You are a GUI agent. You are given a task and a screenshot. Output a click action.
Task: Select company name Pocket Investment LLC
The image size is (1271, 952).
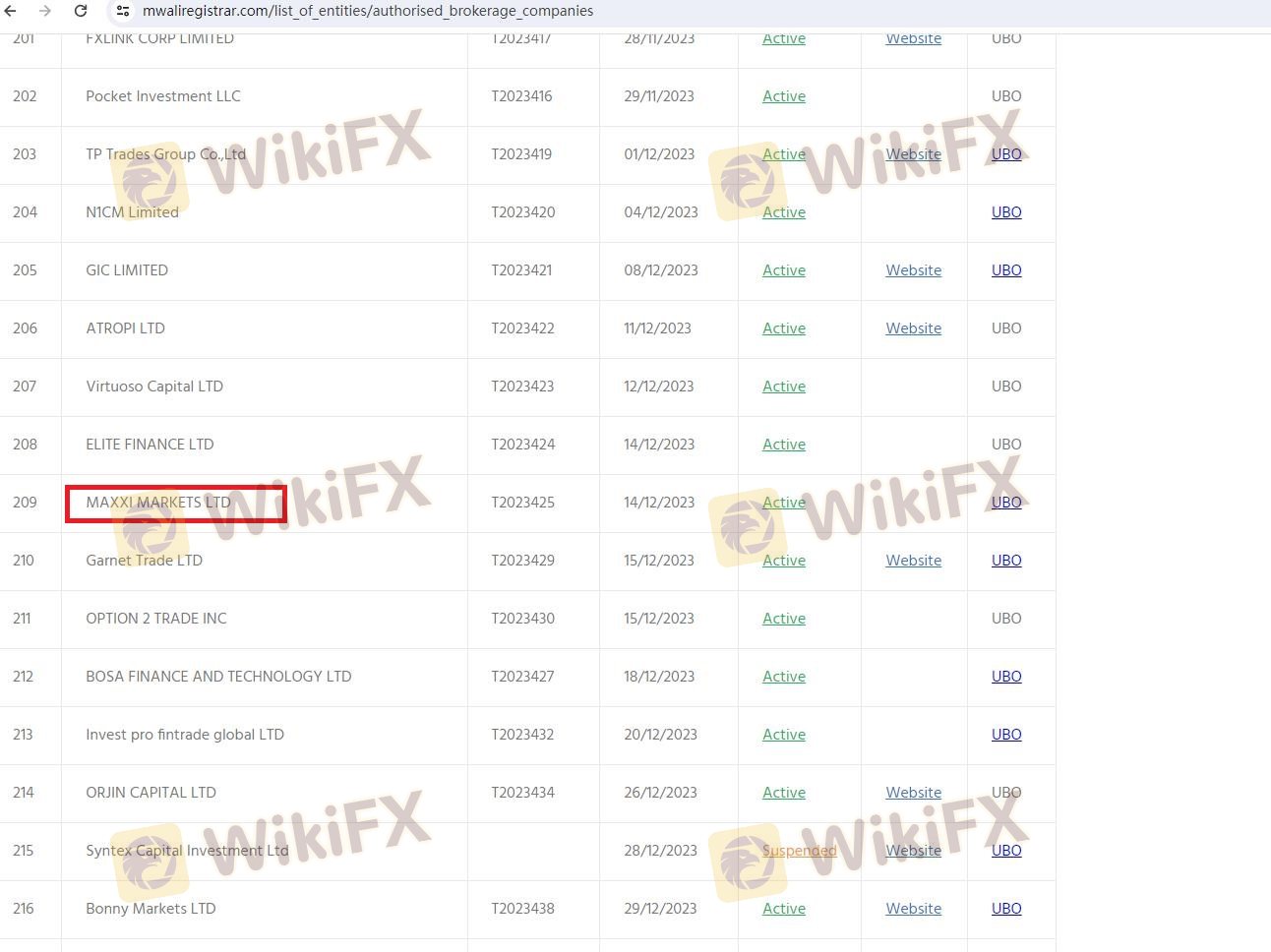click(163, 96)
